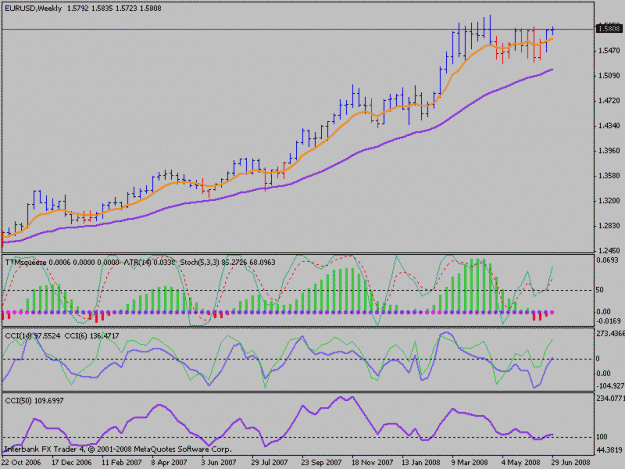This screenshot has height=469, width=625.
Task: Click the 22 Oct 2006 date label
Action: 21,463
